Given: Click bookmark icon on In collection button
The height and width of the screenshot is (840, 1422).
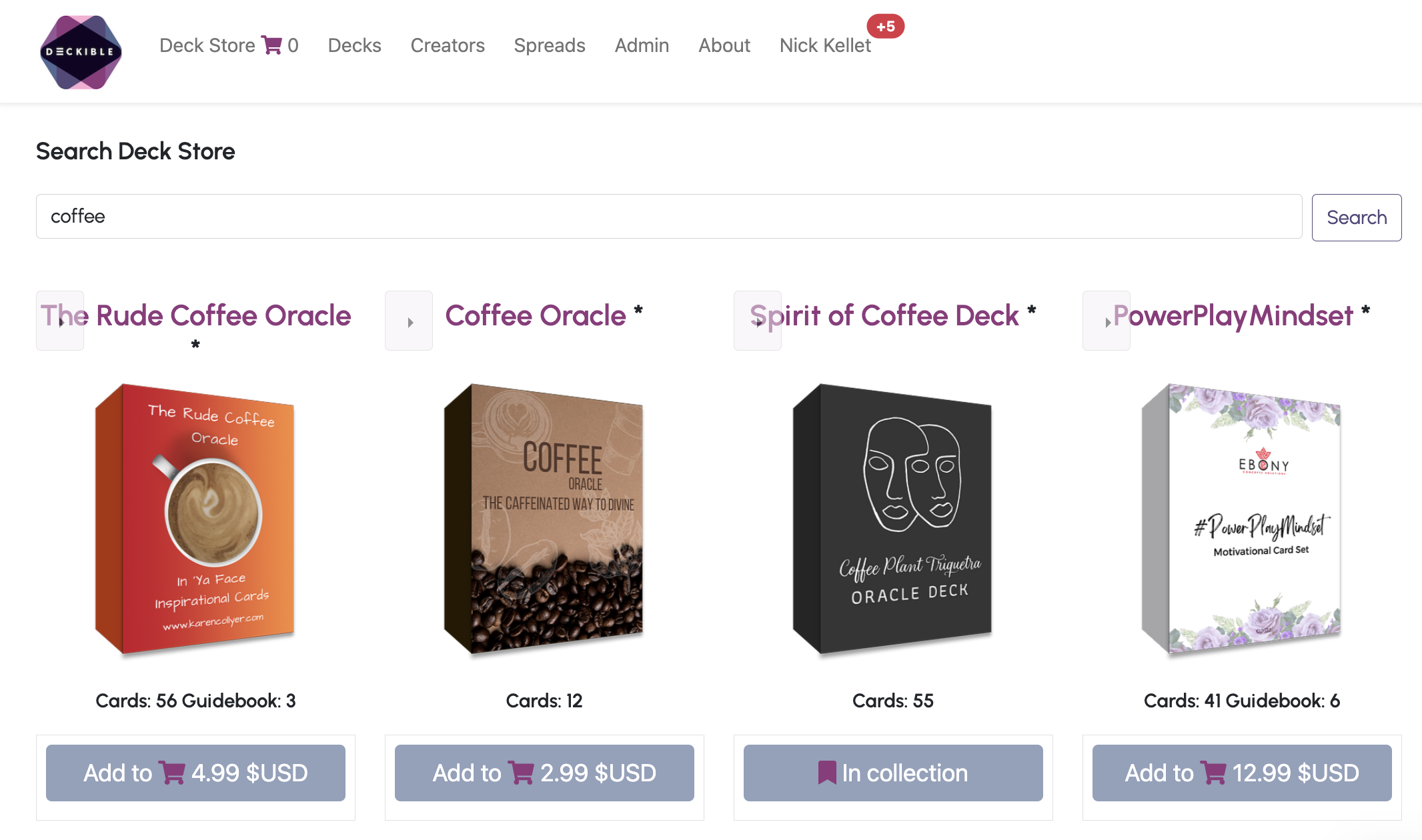Looking at the screenshot, I should [826, 773].
